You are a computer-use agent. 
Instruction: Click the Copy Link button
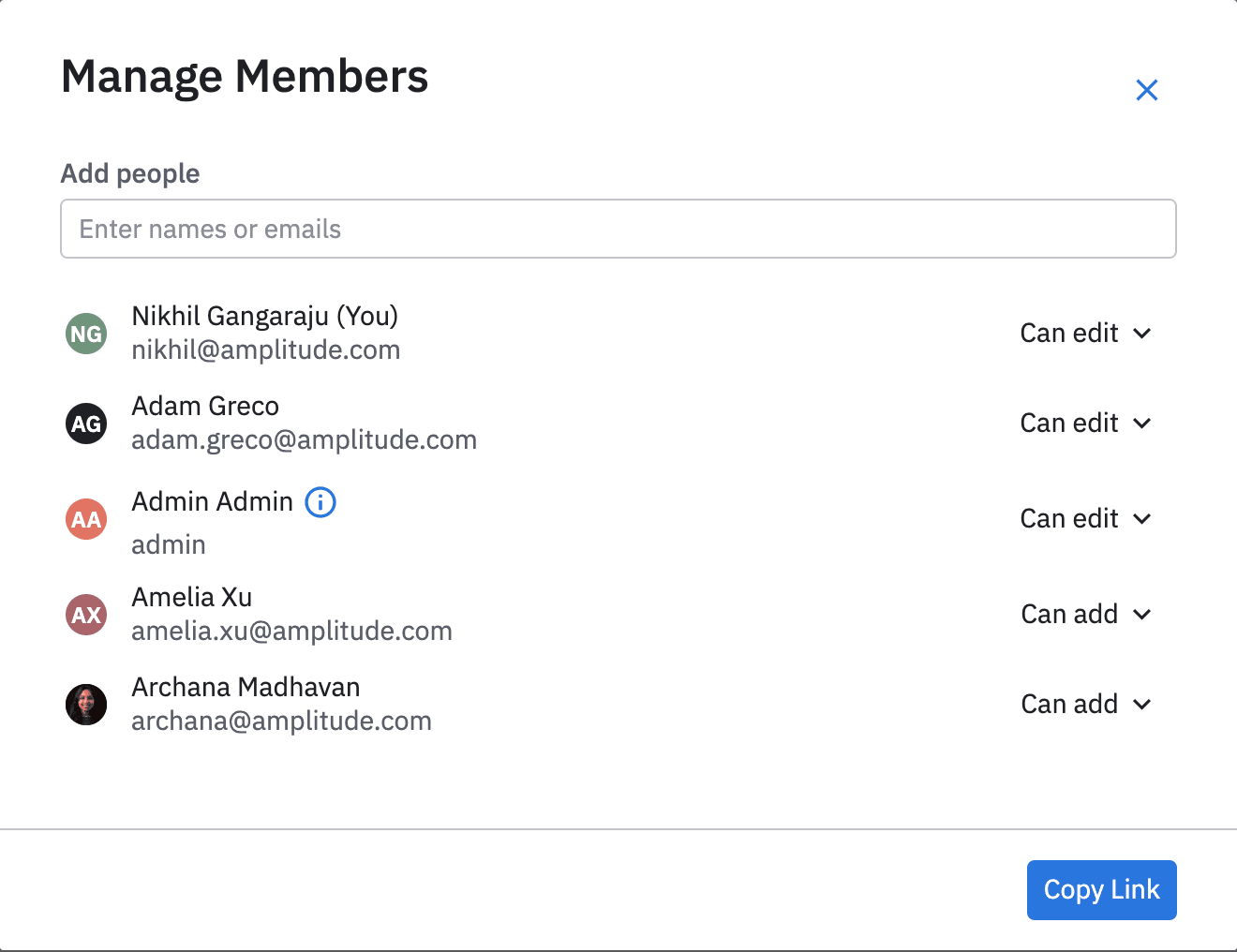1102,890
